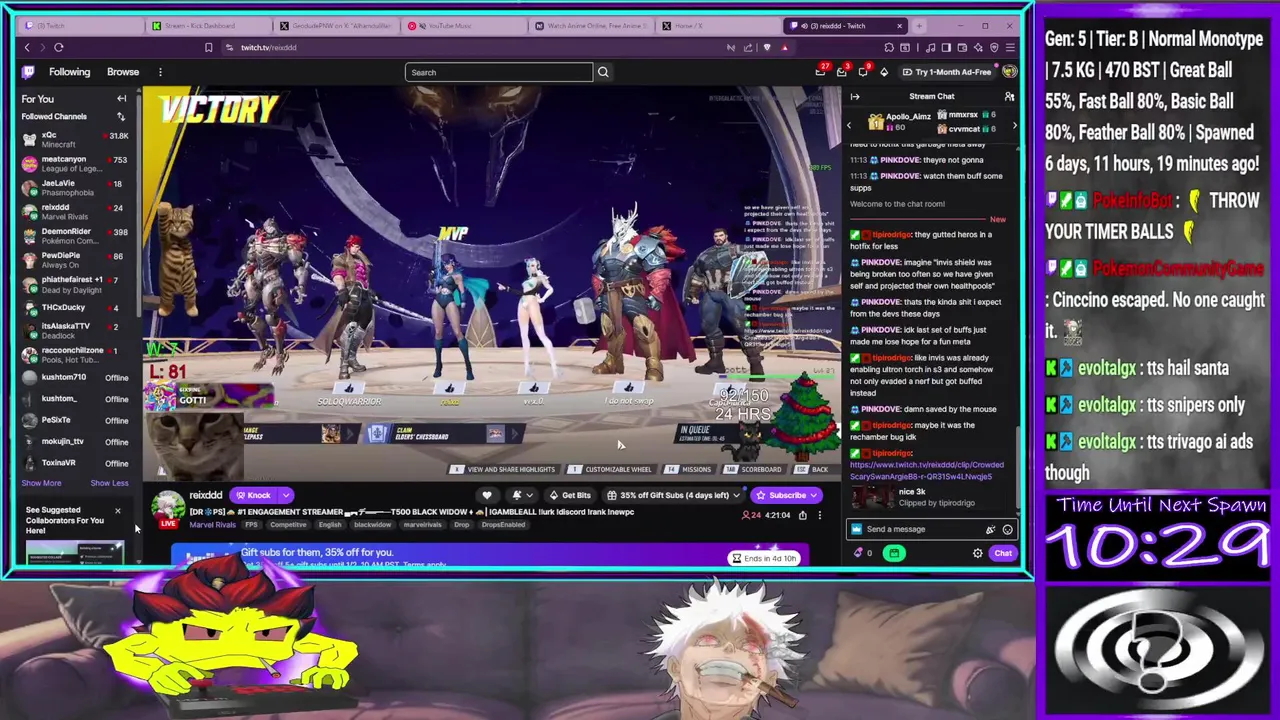
Task: Open the Bits cheer icon in chat input
Action: [x=990, y=529]
